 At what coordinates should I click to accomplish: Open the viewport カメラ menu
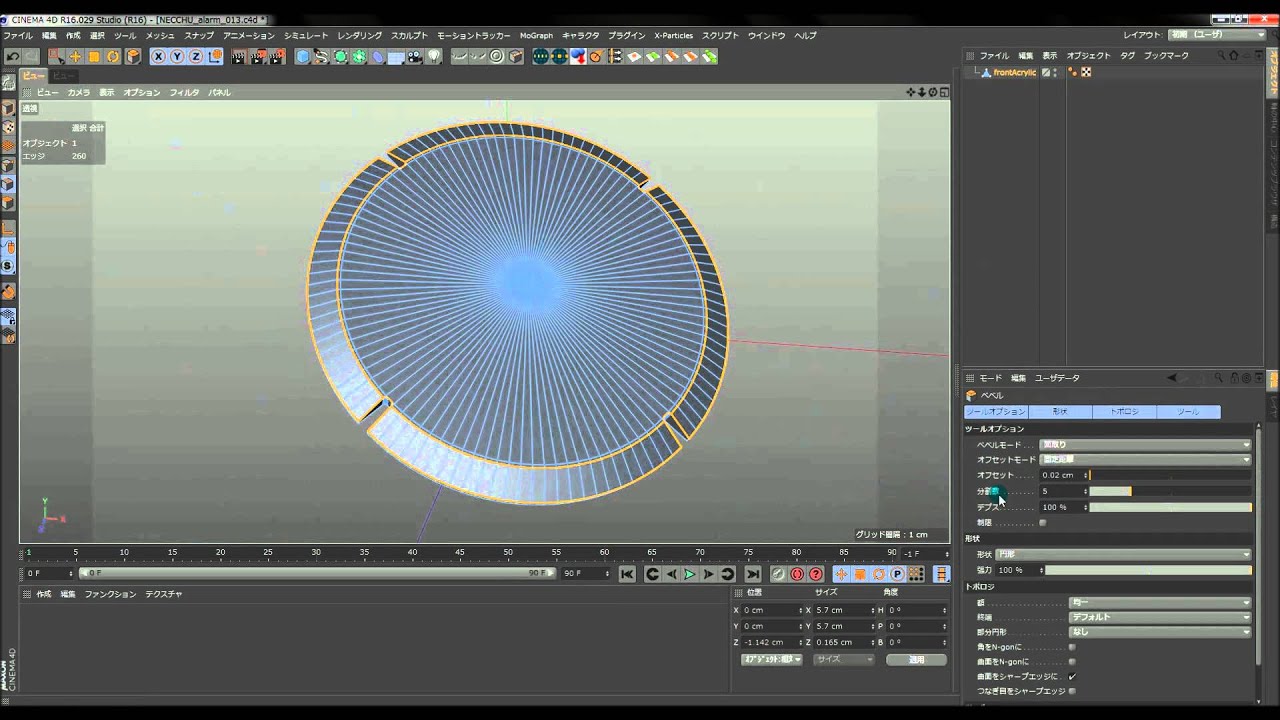79,93
